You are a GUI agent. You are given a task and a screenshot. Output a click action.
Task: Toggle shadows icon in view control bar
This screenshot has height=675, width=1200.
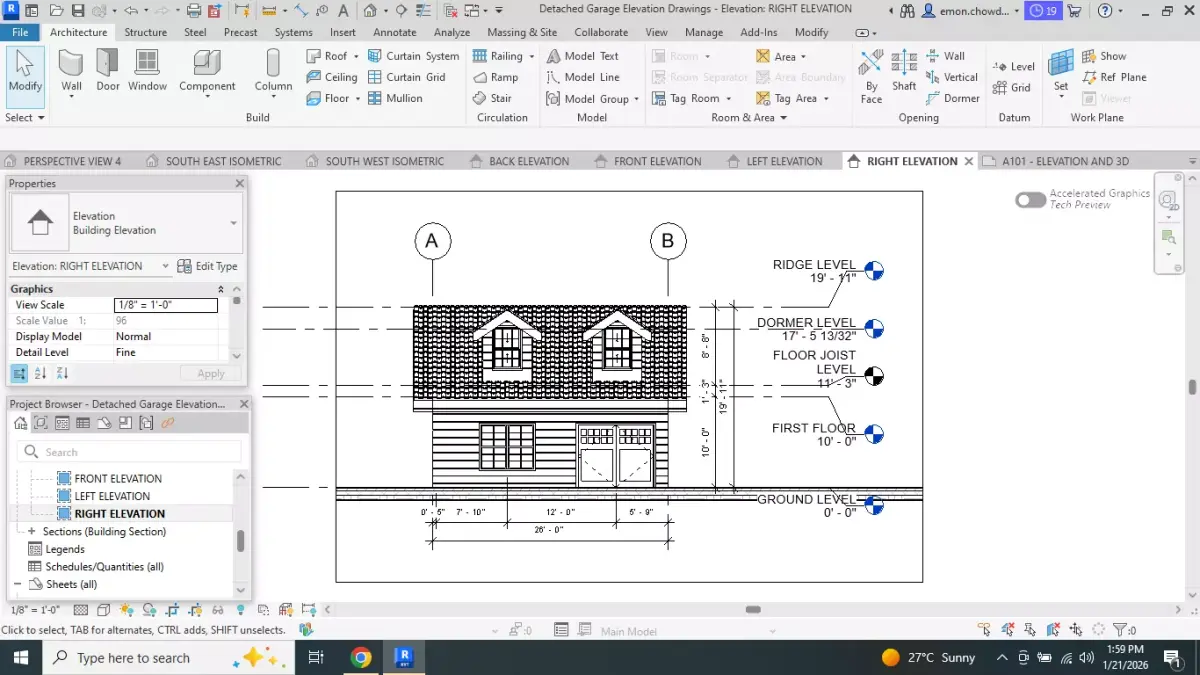[x=149, y=610]
